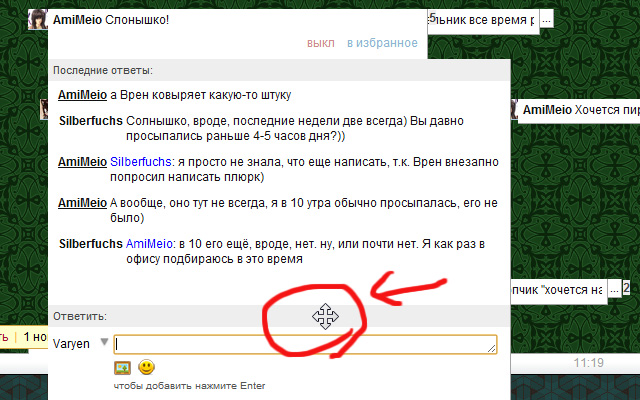Click 'в избранное' to add to favorites
Image resolution: width=640 pixels, height=400 pixels.
pyautogui.click(x=382, y=43)
